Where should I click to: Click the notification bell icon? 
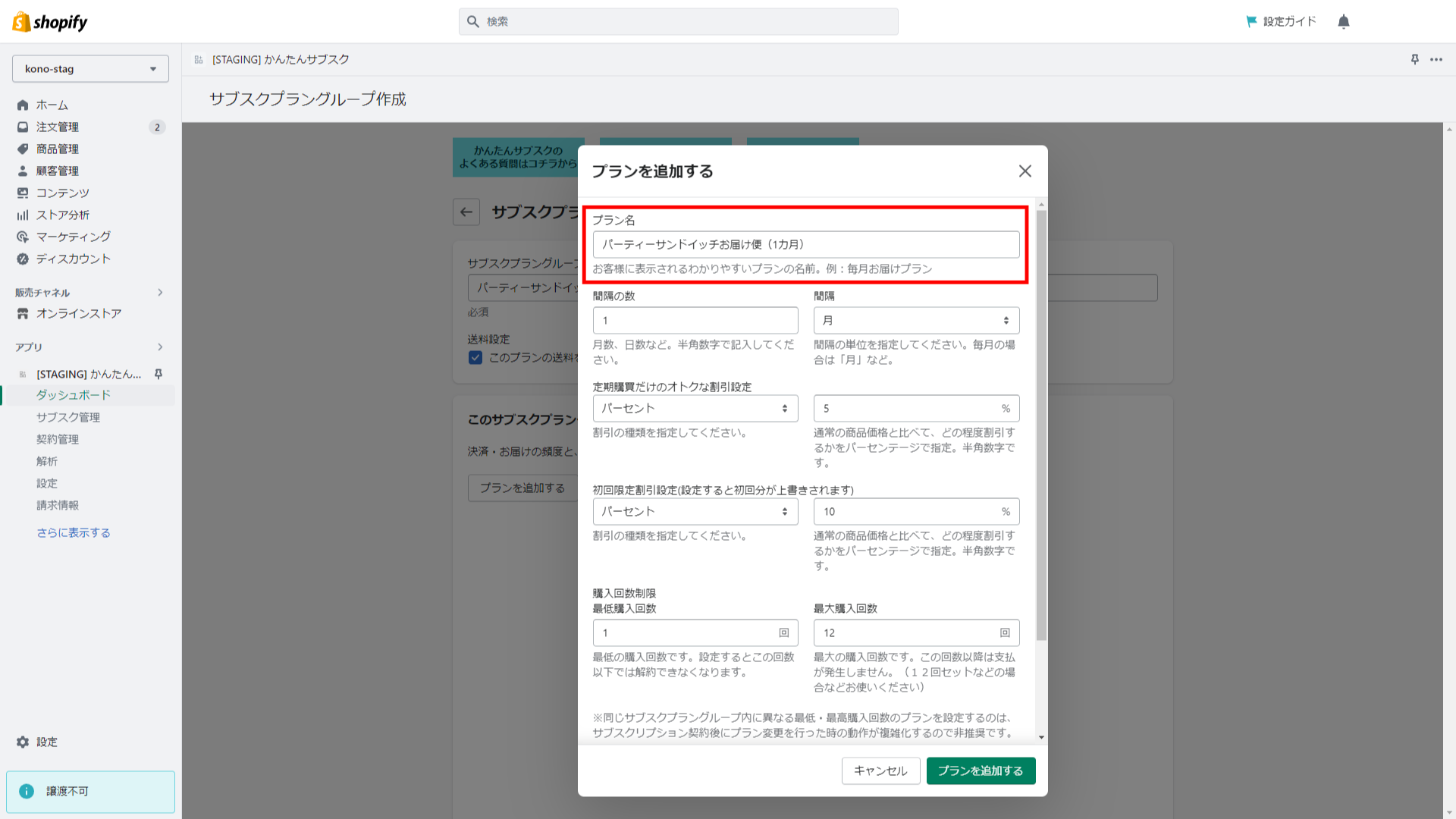coord(1343,21)
